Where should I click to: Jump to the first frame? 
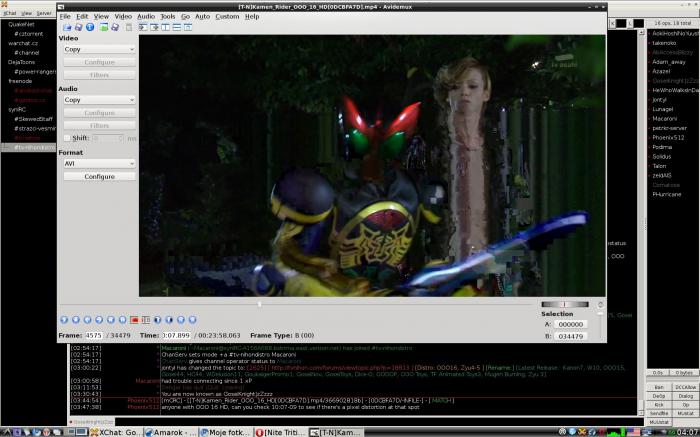coord(181,320)
